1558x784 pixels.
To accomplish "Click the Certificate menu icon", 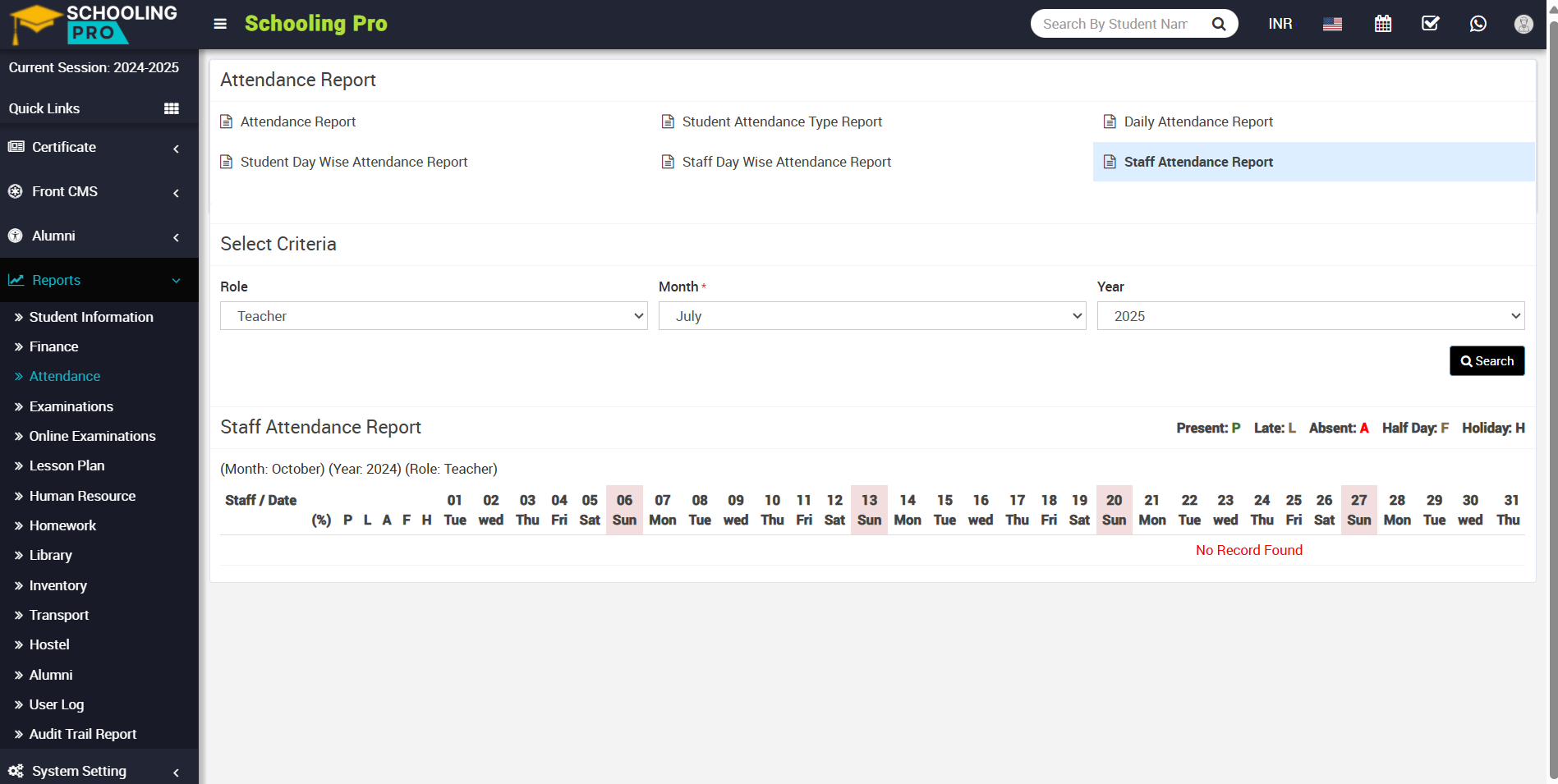I will [16, 147].
